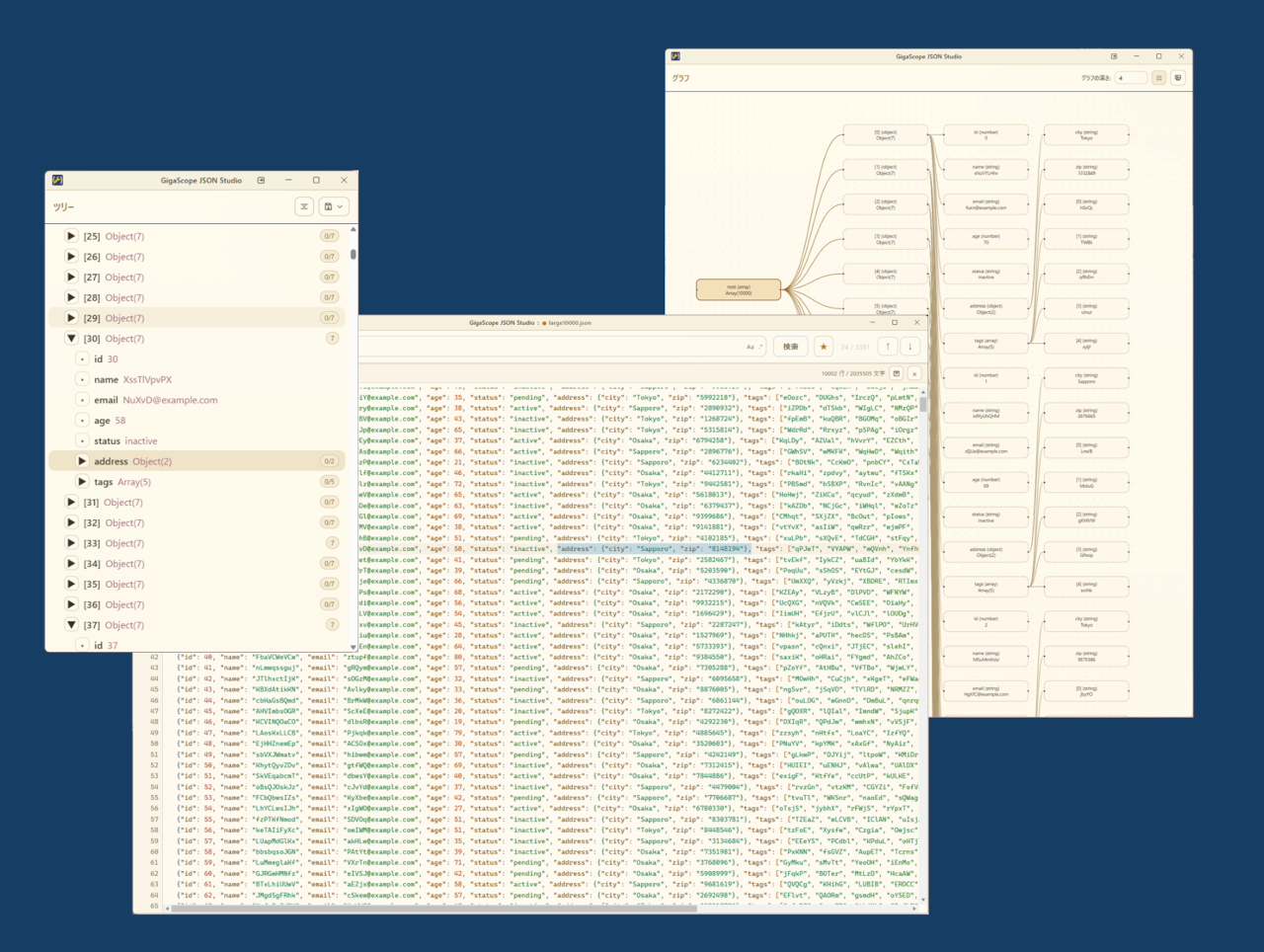
Task: Click tree scrollbar up arrow
Action: [353, 229]
